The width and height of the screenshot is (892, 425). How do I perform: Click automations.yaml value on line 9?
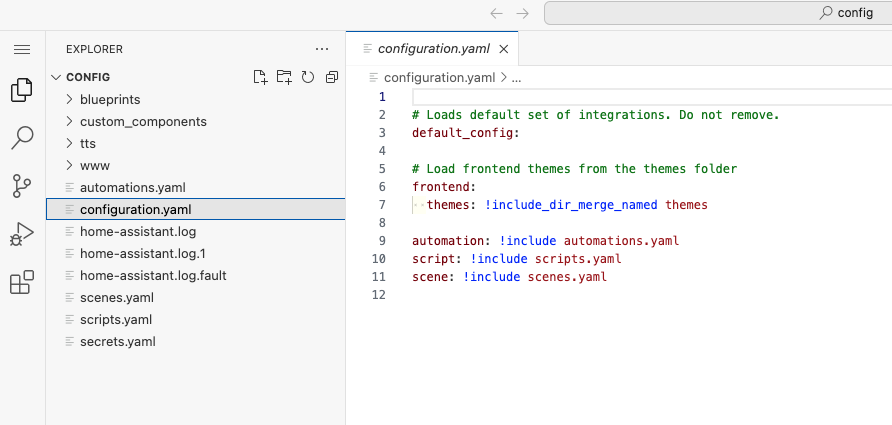click(622, 241)
